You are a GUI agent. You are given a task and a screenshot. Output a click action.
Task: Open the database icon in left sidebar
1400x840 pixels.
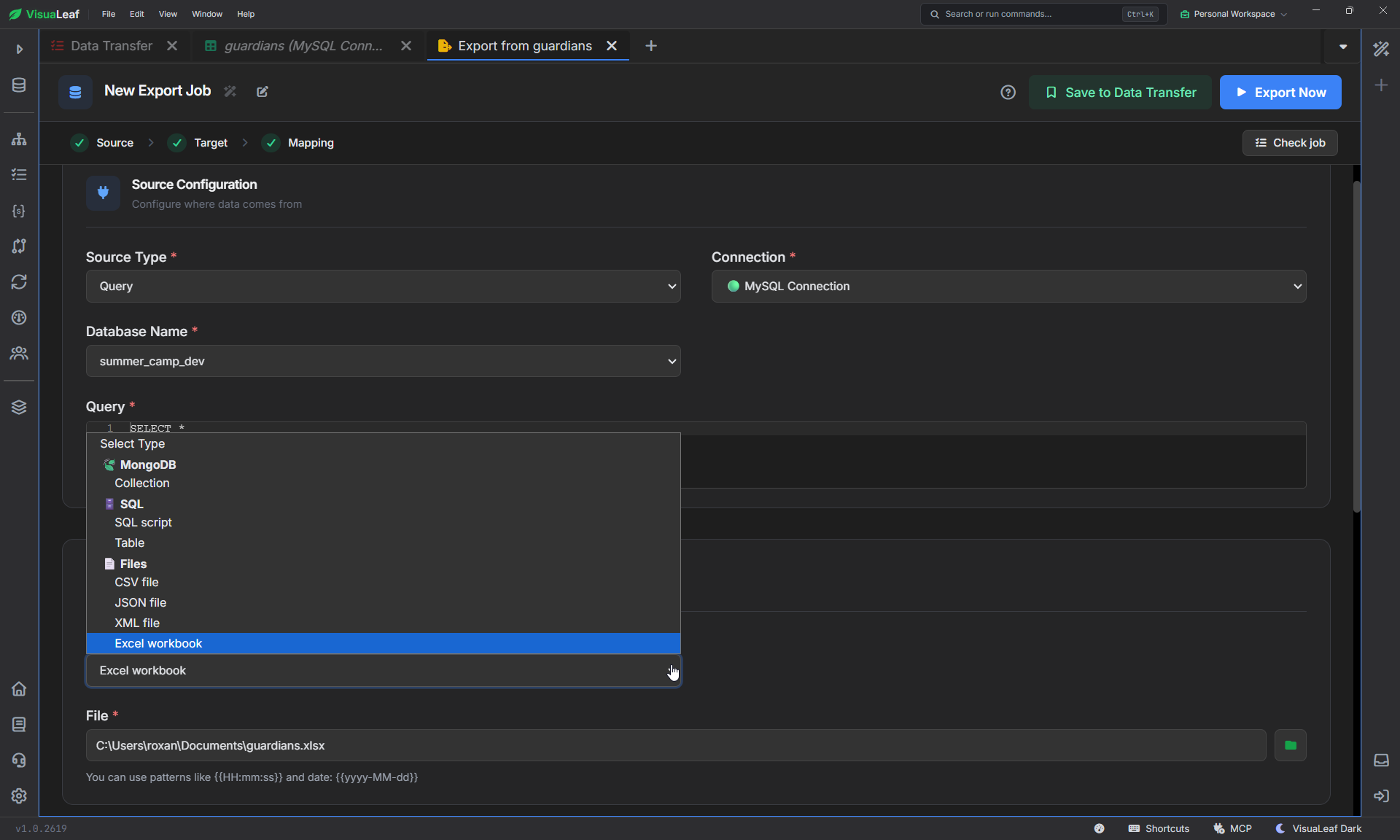pos(19,85)
